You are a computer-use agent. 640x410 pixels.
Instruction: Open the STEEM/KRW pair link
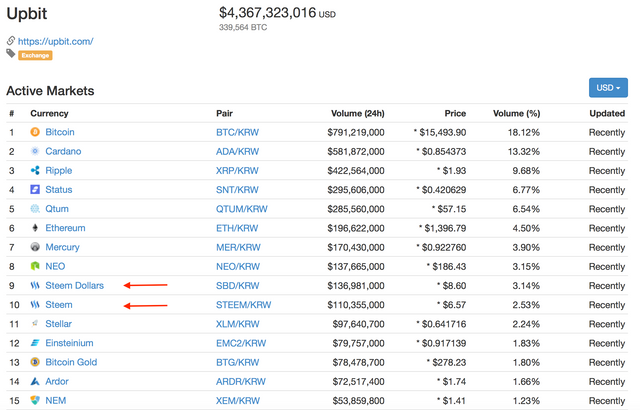click(244, 305)
